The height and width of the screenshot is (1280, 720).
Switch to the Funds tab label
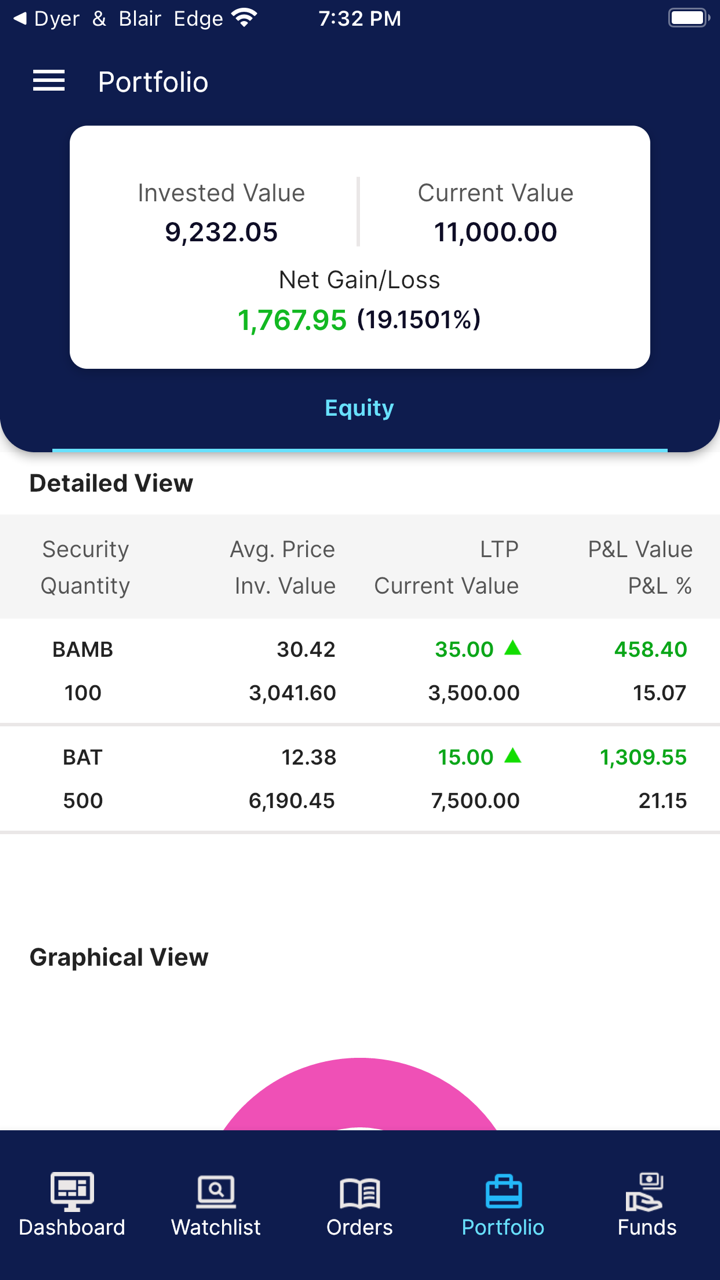(x=647, y=1227)
